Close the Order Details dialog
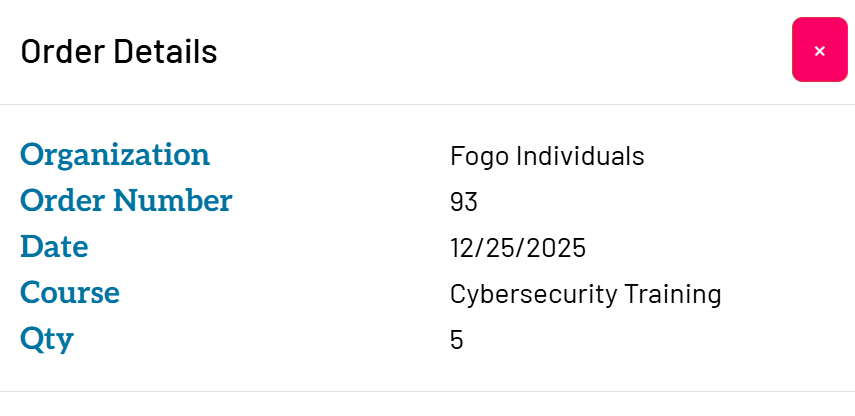Image resolution: width=855 pixels, height=416 pixels. [819, 50]
